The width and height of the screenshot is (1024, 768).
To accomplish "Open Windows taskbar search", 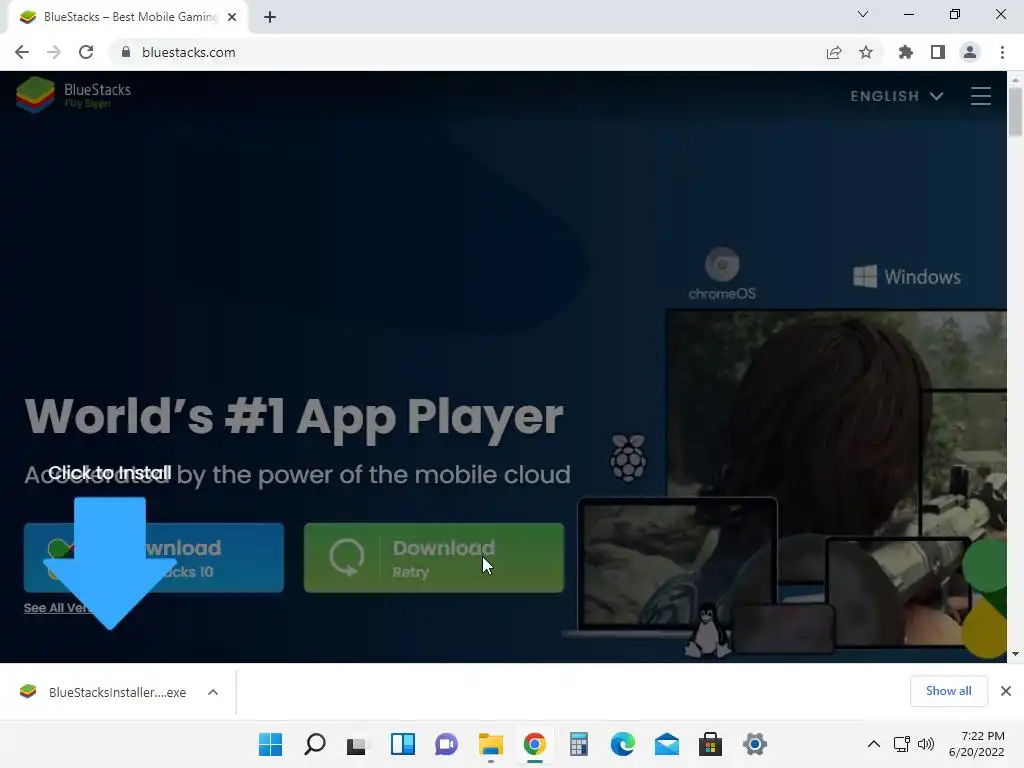I will (315, 744).
